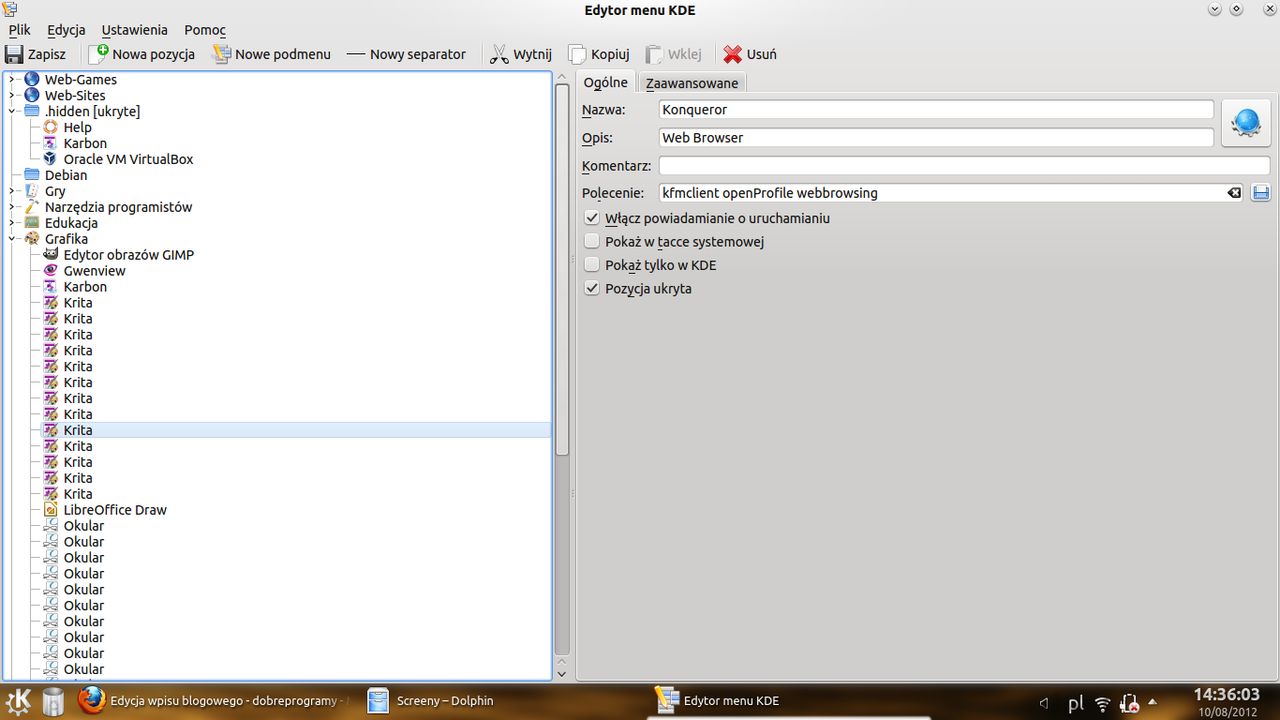Delete entry with red Usuń cross
The image size is (1280, 720).
[733, 54]
